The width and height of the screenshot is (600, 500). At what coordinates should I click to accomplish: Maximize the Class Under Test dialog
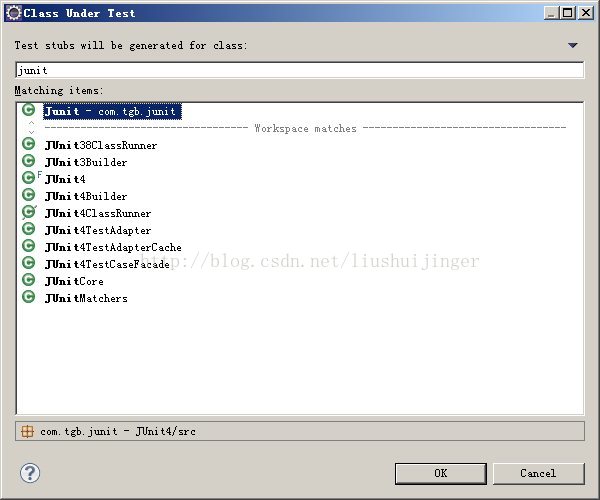568,13
